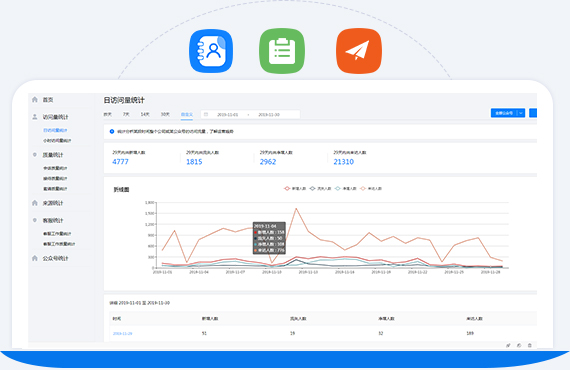The height and width of the screenshot is (370, 570).
Task: Click the 日访问量统计 page heading
Action: point(124,100)
